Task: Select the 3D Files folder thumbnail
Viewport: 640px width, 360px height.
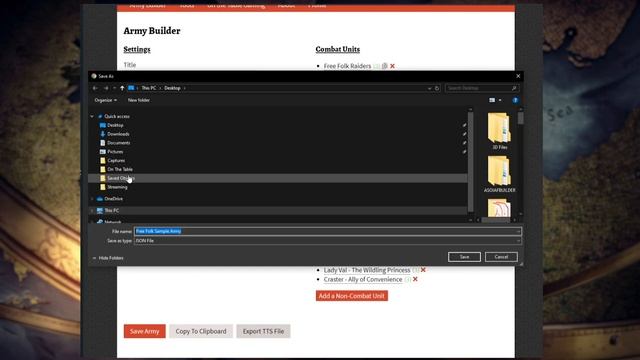Action: (x=500, y=131)
